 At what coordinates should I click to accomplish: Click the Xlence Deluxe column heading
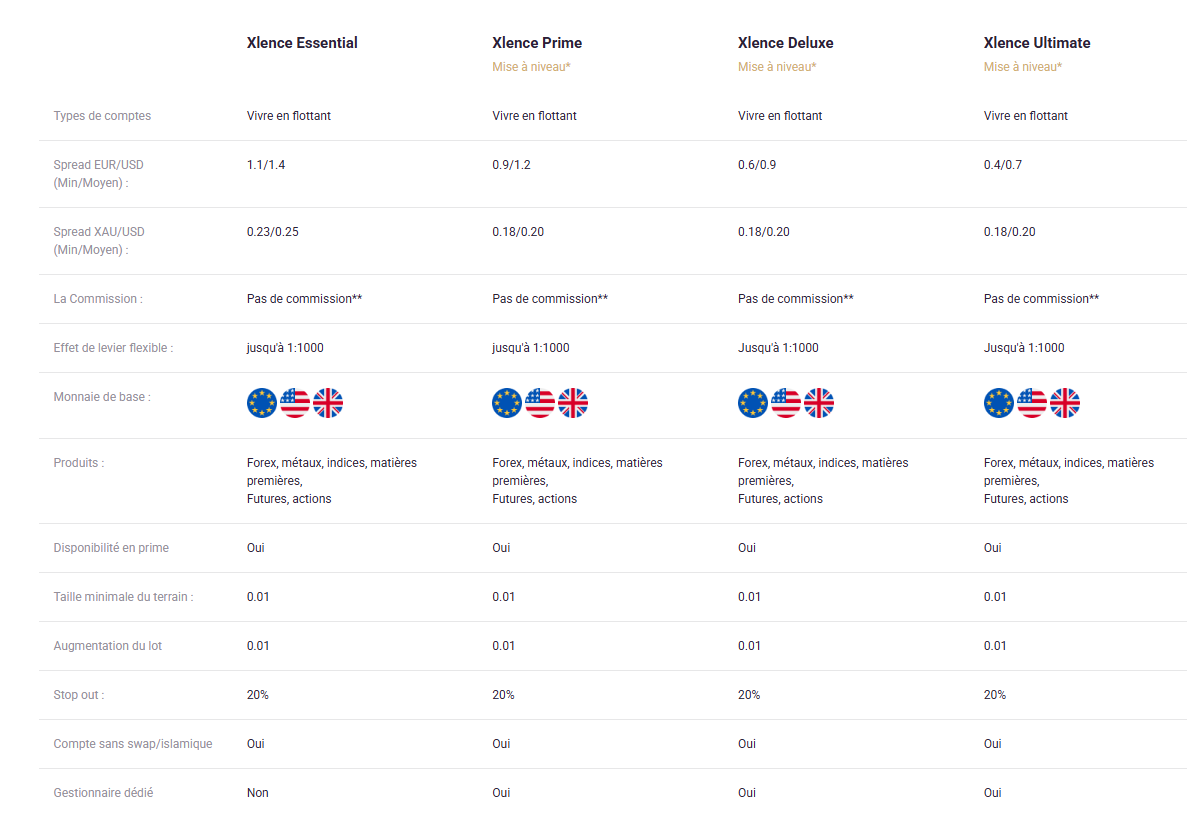786,43
